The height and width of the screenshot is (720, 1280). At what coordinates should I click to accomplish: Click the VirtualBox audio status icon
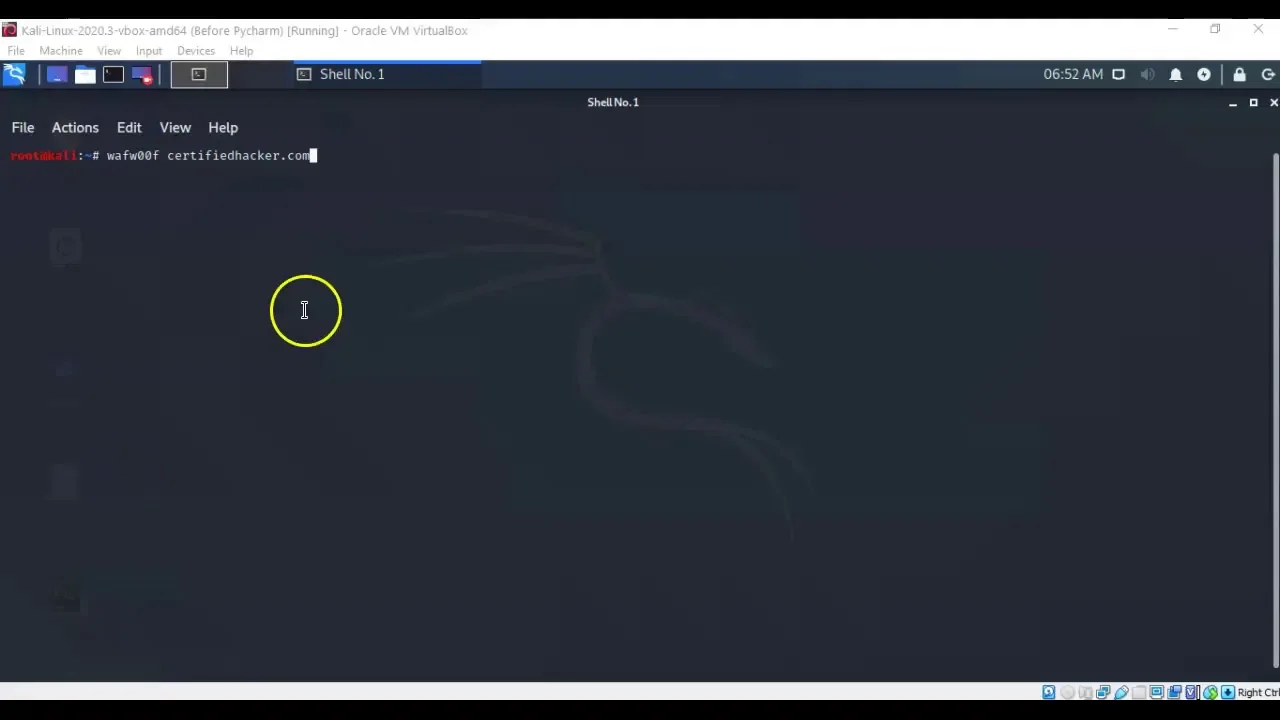point(1085,692)
